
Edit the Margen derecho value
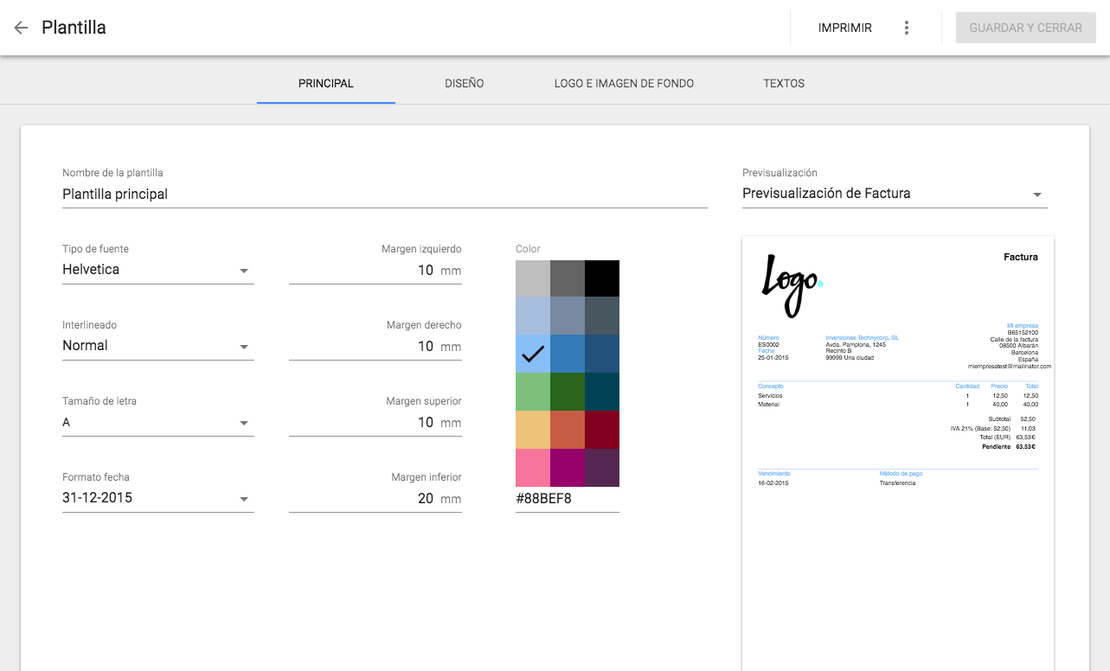(375, 346)
